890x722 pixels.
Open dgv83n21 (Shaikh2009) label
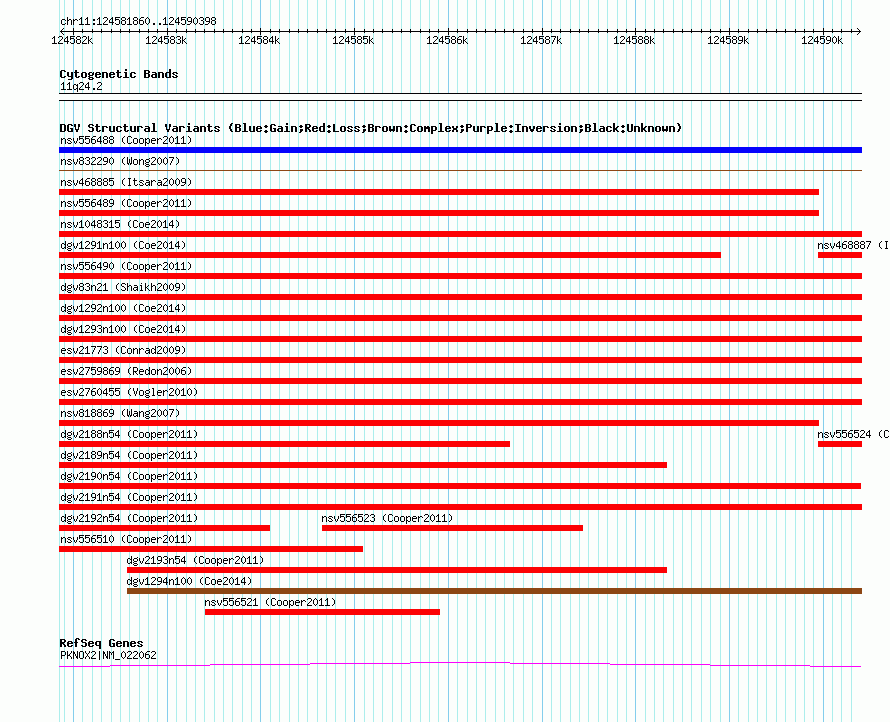[123, 287]
